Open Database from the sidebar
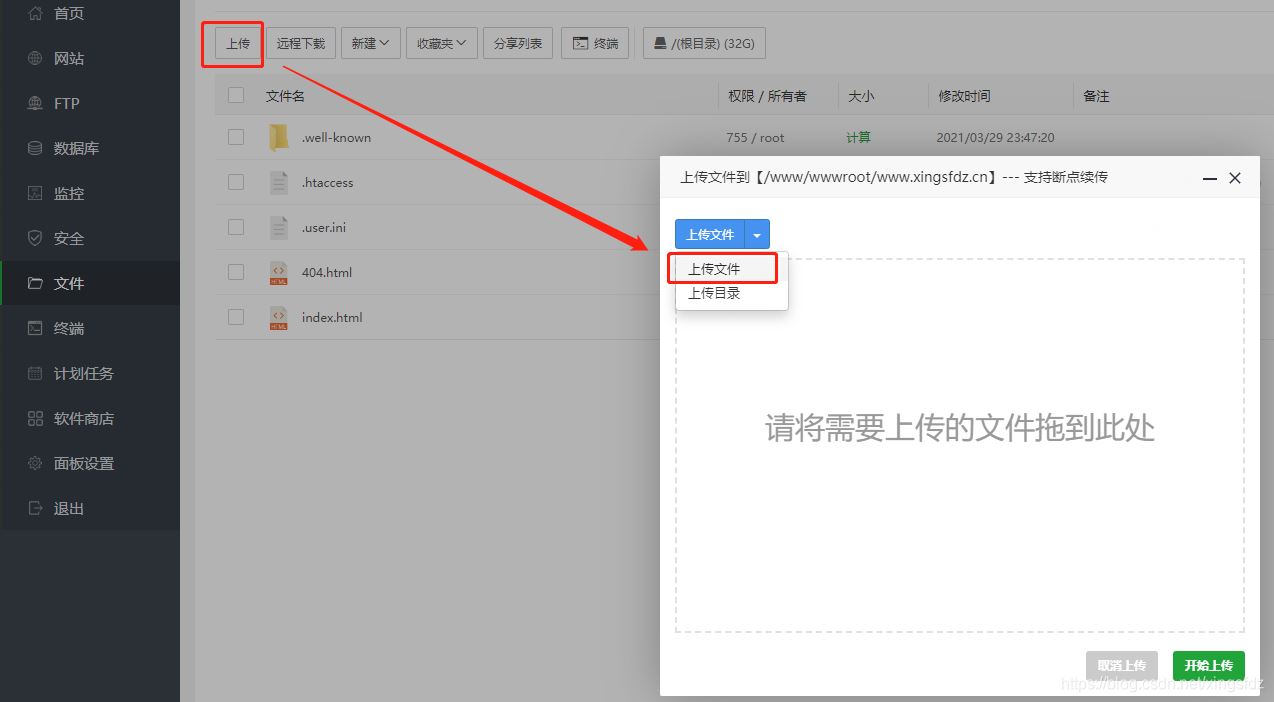 click(x=76, y=148)
